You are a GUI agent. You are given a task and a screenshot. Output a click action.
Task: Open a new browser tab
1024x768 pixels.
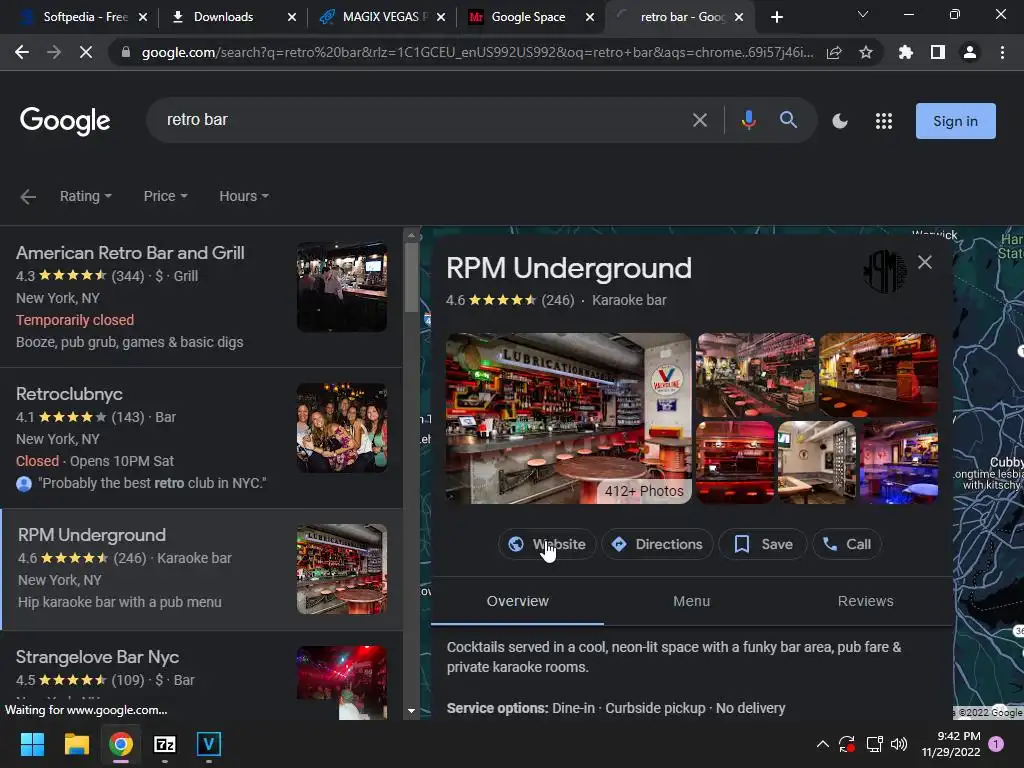click(776, 17)
